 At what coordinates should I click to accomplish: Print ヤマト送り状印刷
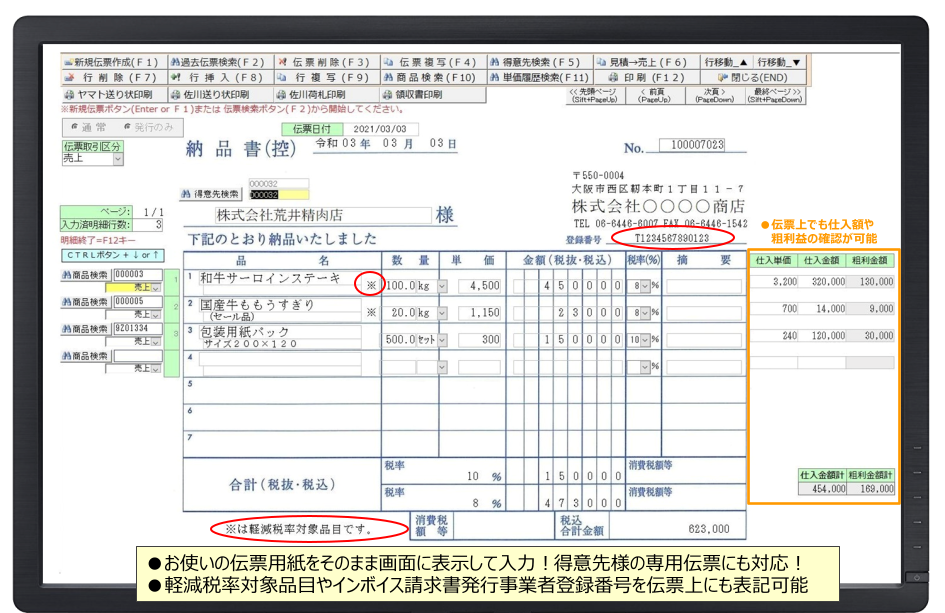tap(113, 95)
